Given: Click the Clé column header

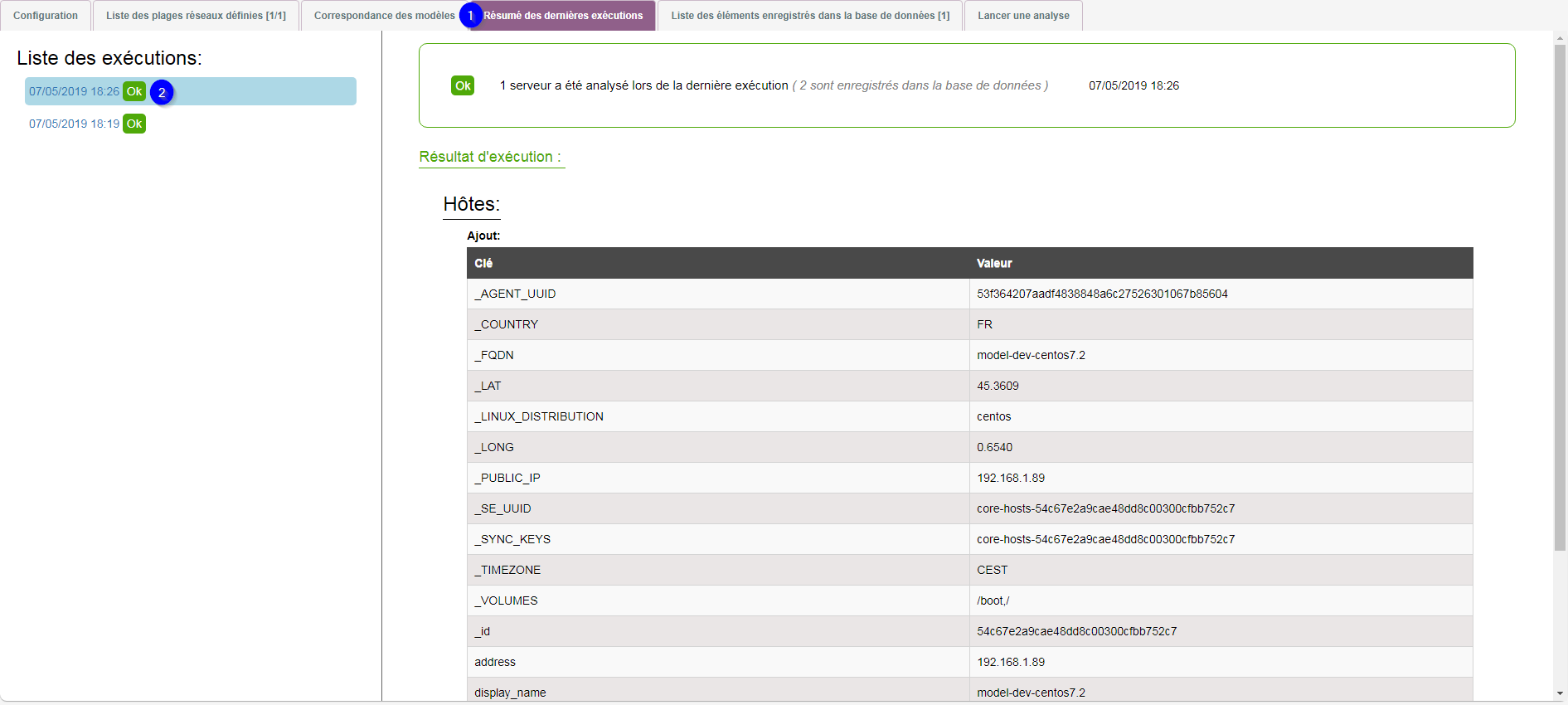Looking at the screenshot, I should pyautogui.click(x=483, y=263).
